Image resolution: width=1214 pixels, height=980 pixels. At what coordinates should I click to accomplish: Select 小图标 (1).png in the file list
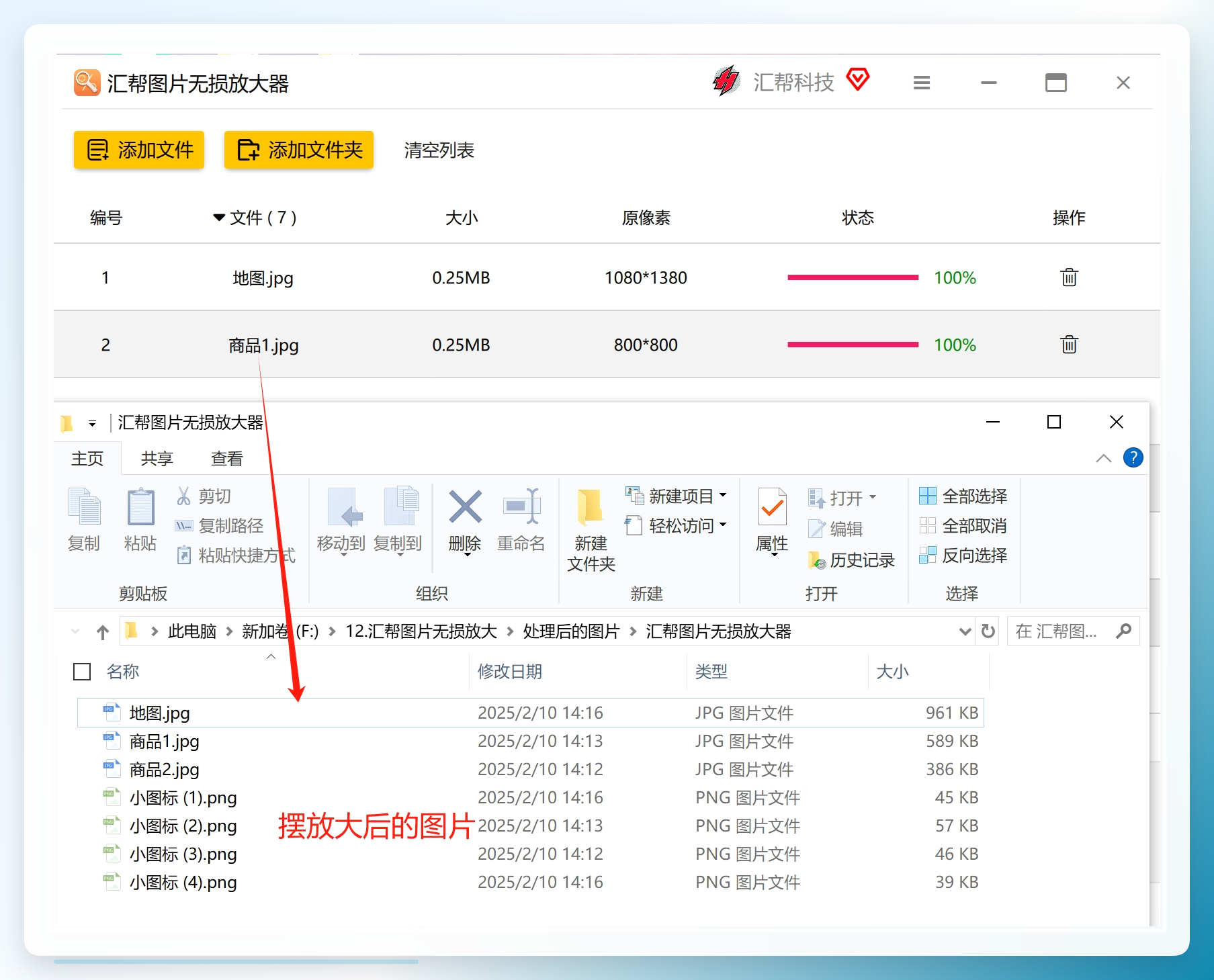531,797
